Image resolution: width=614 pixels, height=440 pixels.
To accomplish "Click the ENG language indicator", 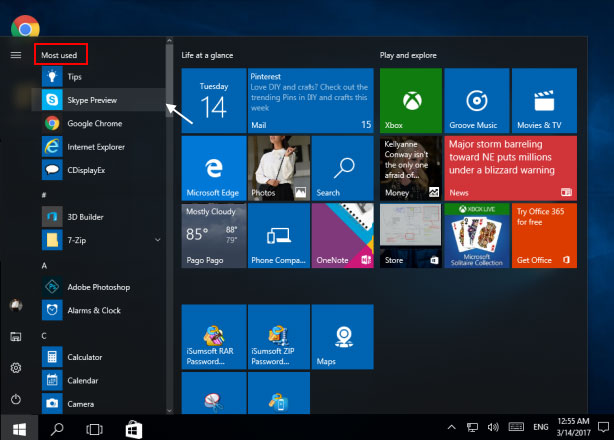I will coord(541,427).
